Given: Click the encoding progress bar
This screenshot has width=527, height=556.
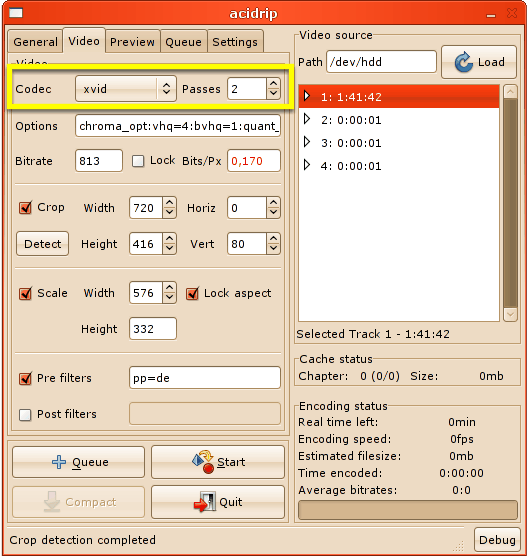Looking at the screenshot, I should tap(408, 510).
